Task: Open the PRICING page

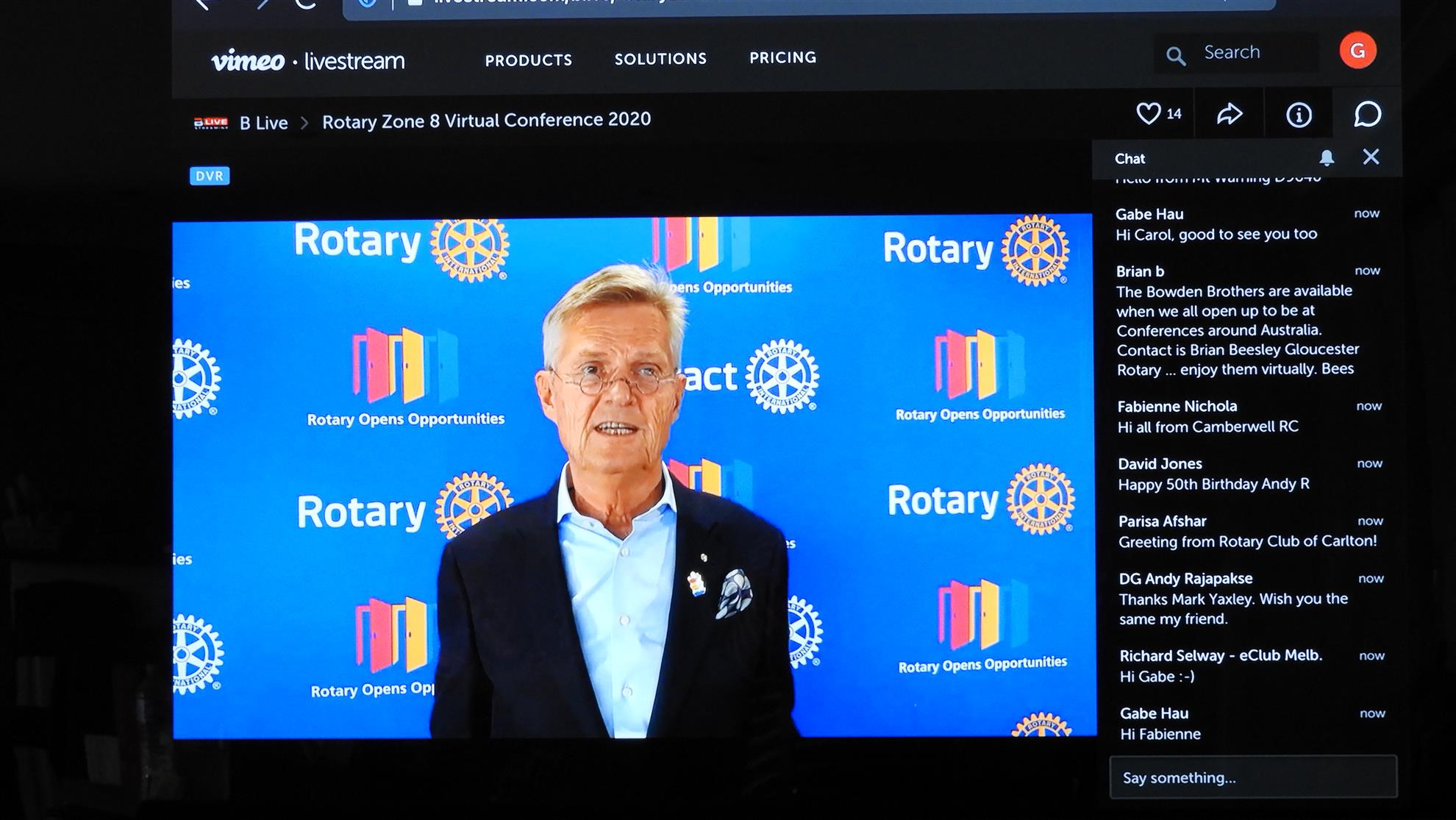Action: pos(782,57)
